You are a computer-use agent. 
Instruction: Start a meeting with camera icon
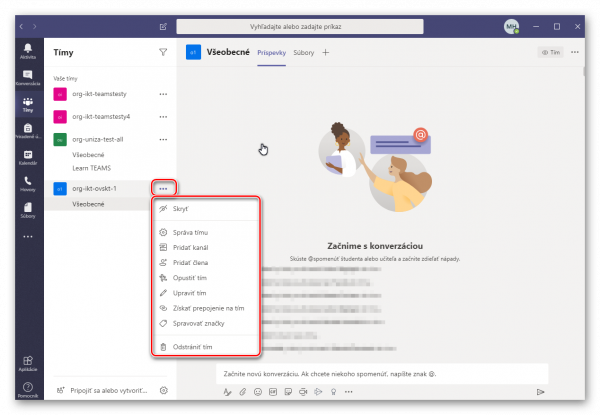click(x=303, y=392)
